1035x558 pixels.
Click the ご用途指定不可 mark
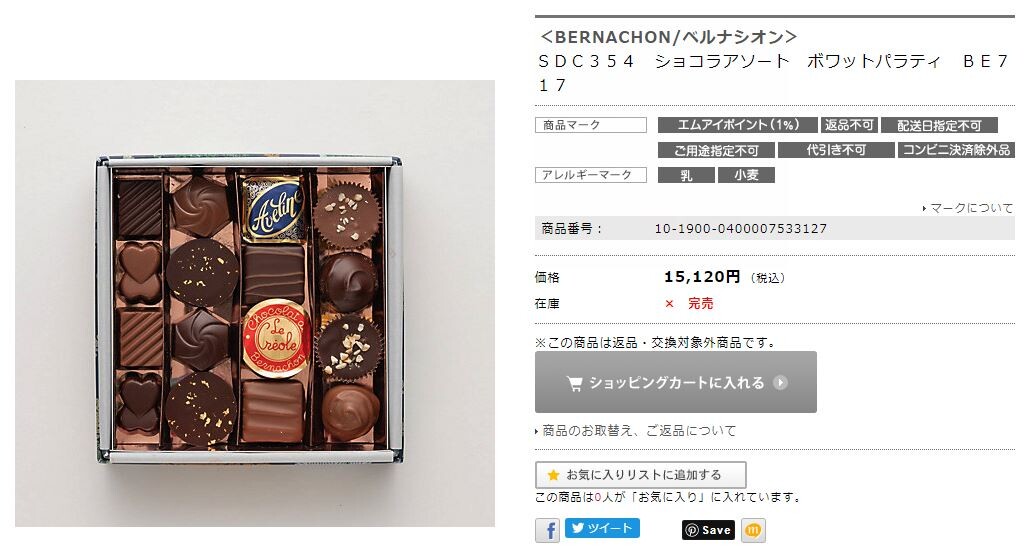tap(716, 150)
